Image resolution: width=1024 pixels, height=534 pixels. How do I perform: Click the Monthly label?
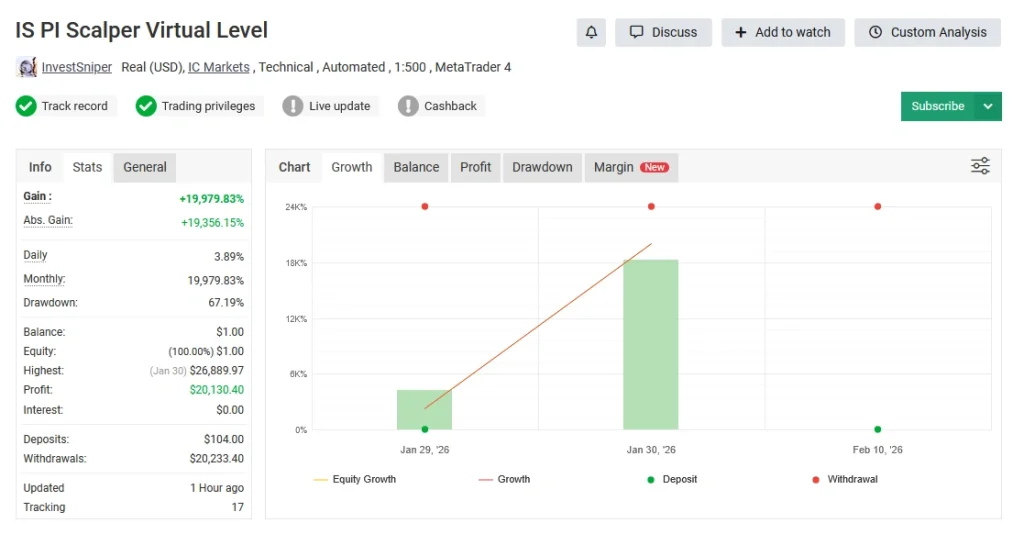pos(44,279)
